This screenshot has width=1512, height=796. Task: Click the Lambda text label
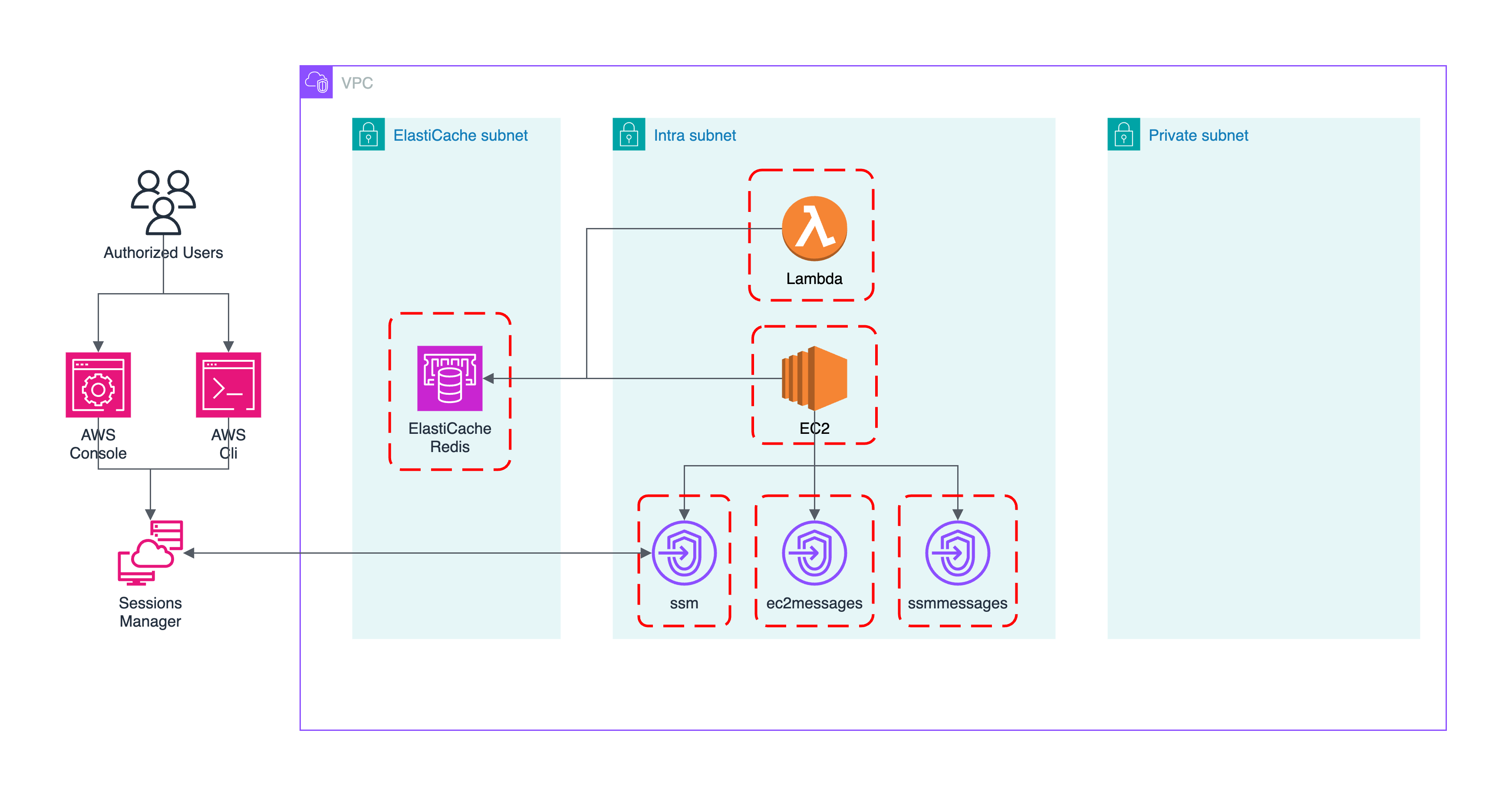coord(814,278)
